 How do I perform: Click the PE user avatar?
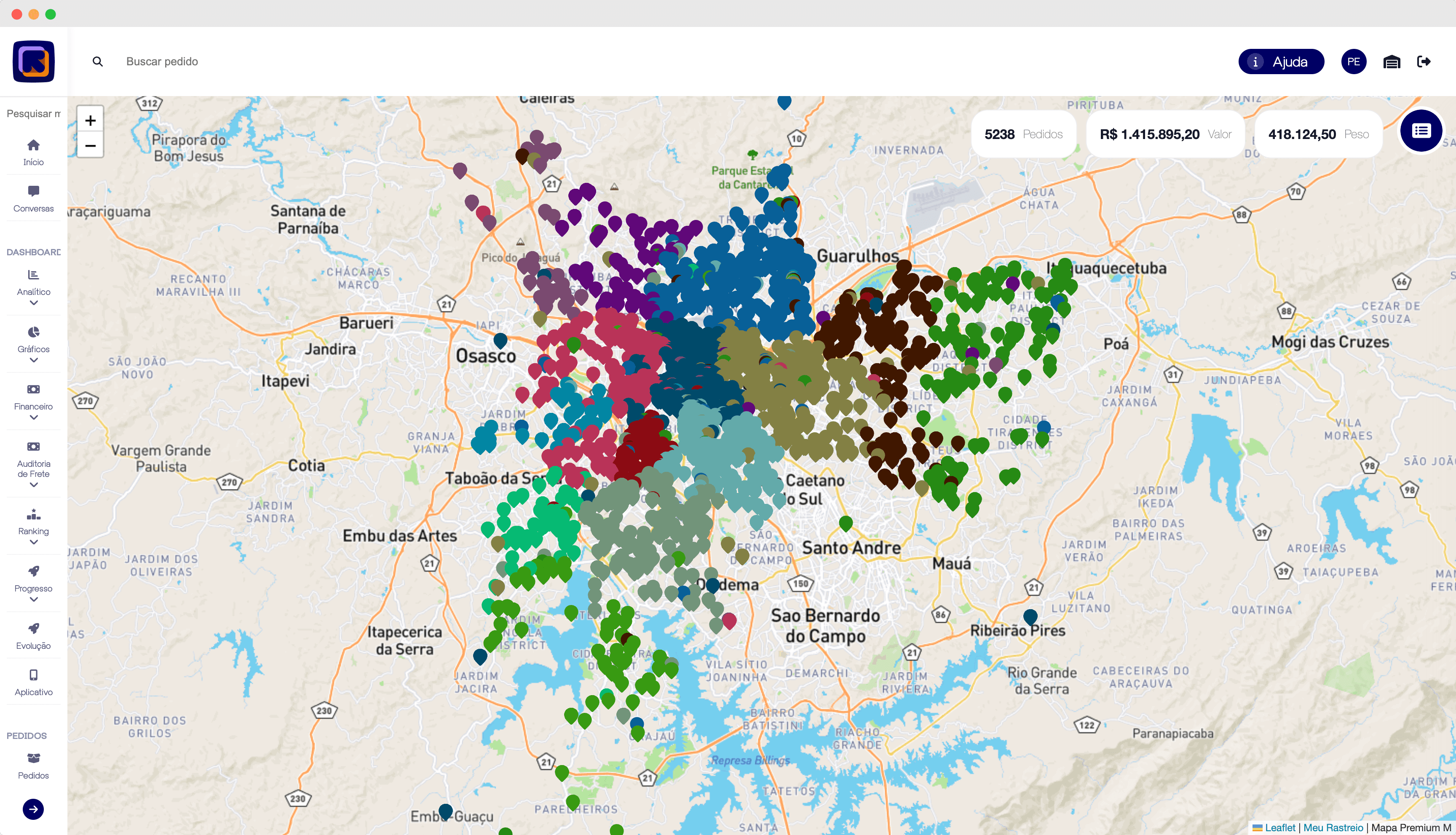(1353, 62)
